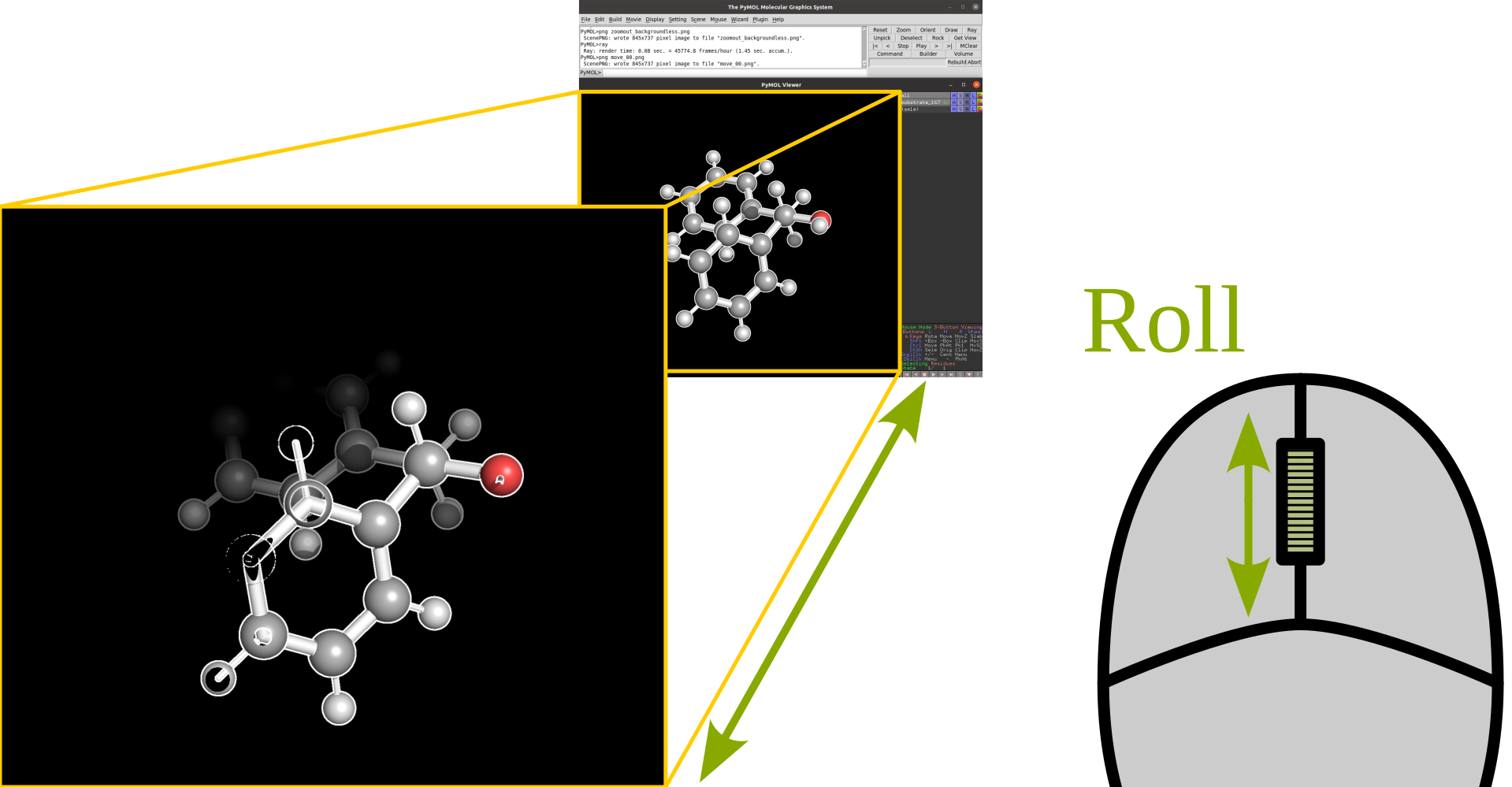Open Hide menu for substrate_167
Viewport: 1512px width, 787px height.
[x=967, y=102]
